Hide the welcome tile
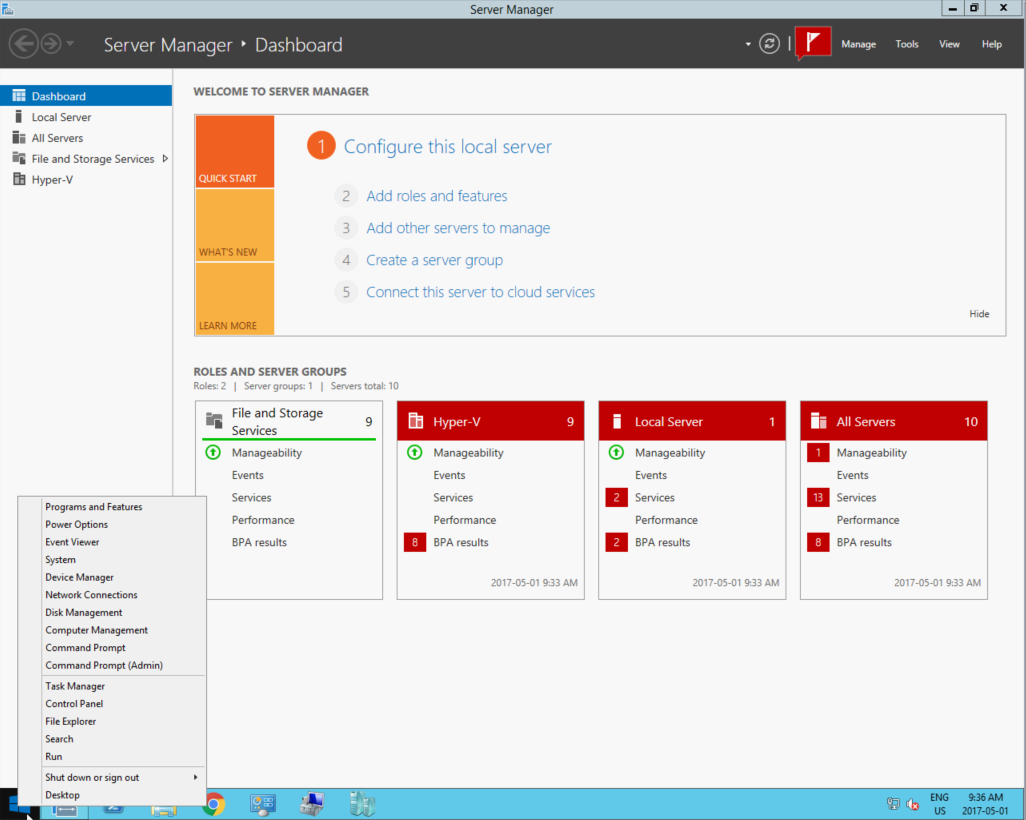Screen dimensions: 1026x820 pyautogui.click(x=979, y=313)
